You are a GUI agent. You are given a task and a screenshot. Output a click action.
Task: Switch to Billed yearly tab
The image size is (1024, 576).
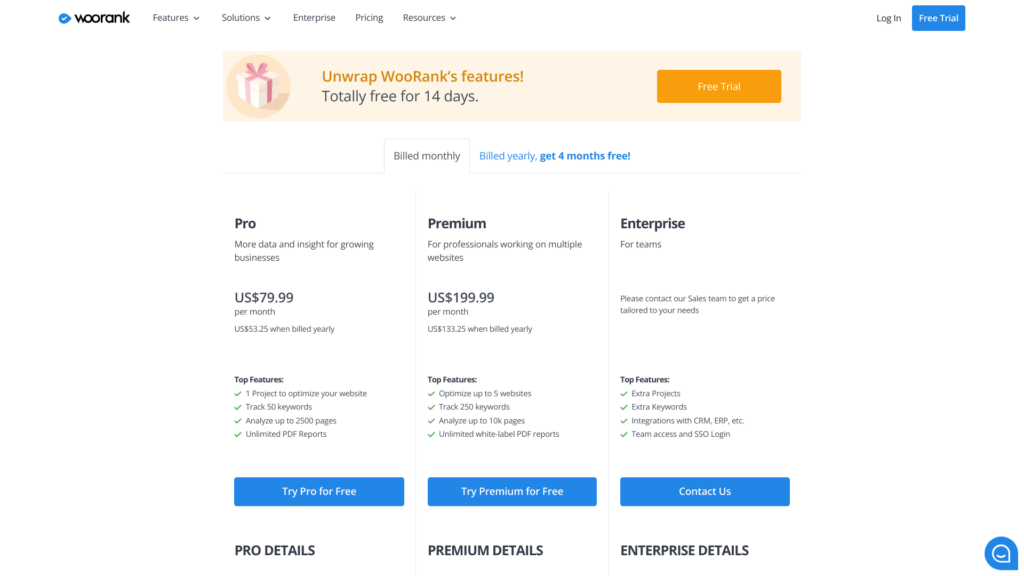[x=554, y=156]
